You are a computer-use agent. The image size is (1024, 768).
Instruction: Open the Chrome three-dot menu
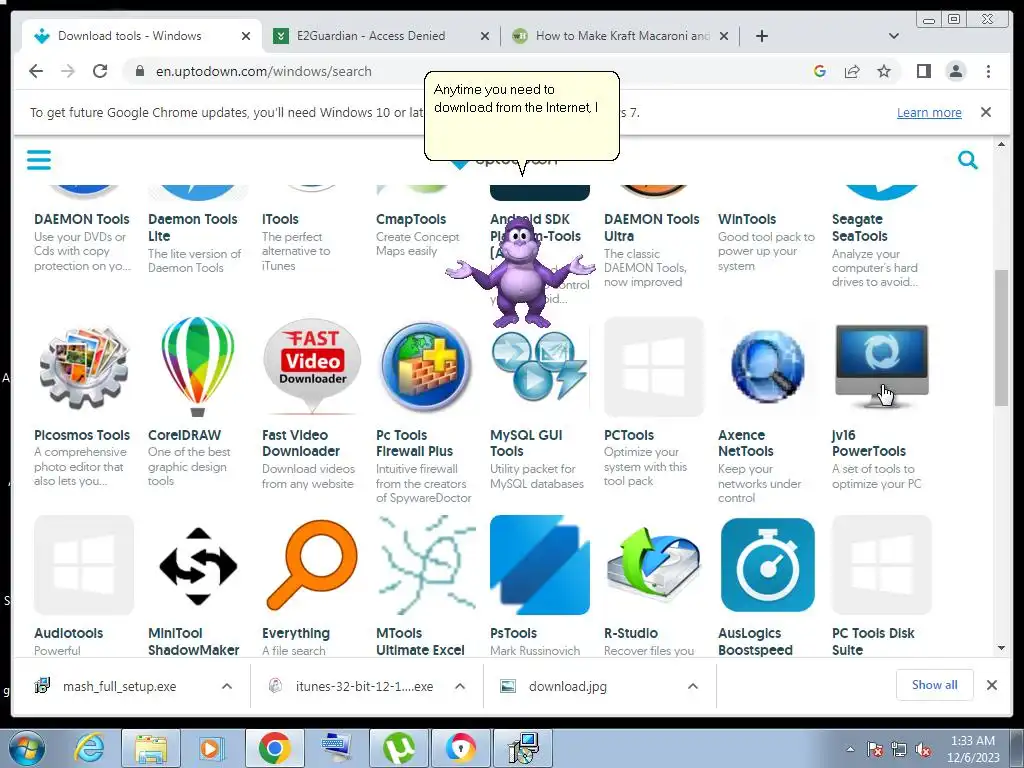point(988,71)
